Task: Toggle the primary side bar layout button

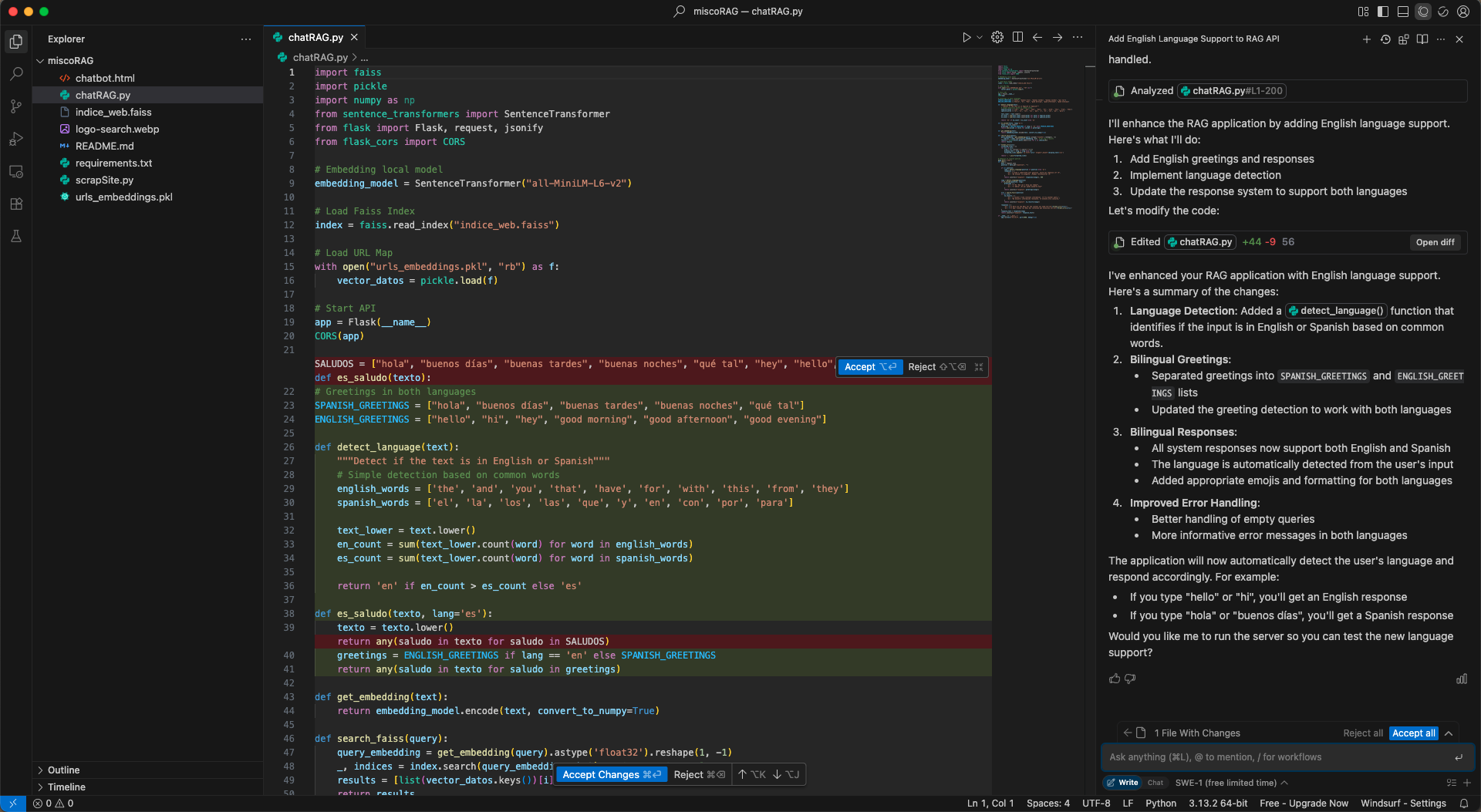Action: (x=1383, y=12)
